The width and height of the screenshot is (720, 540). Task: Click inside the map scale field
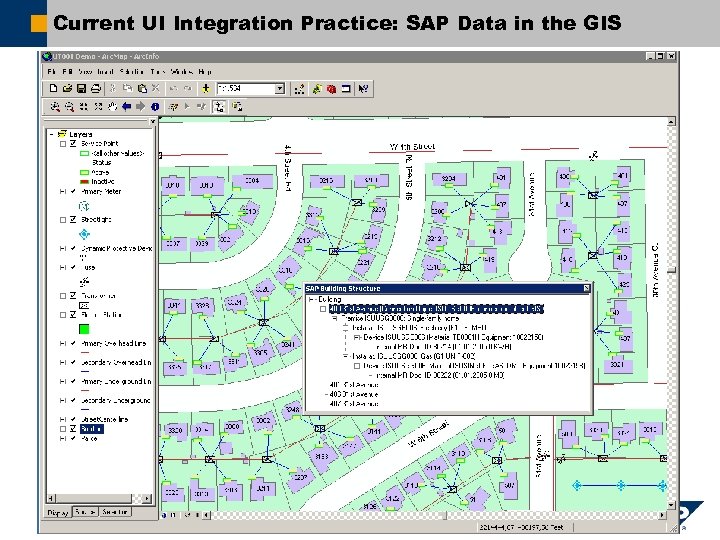pos(246,89)
